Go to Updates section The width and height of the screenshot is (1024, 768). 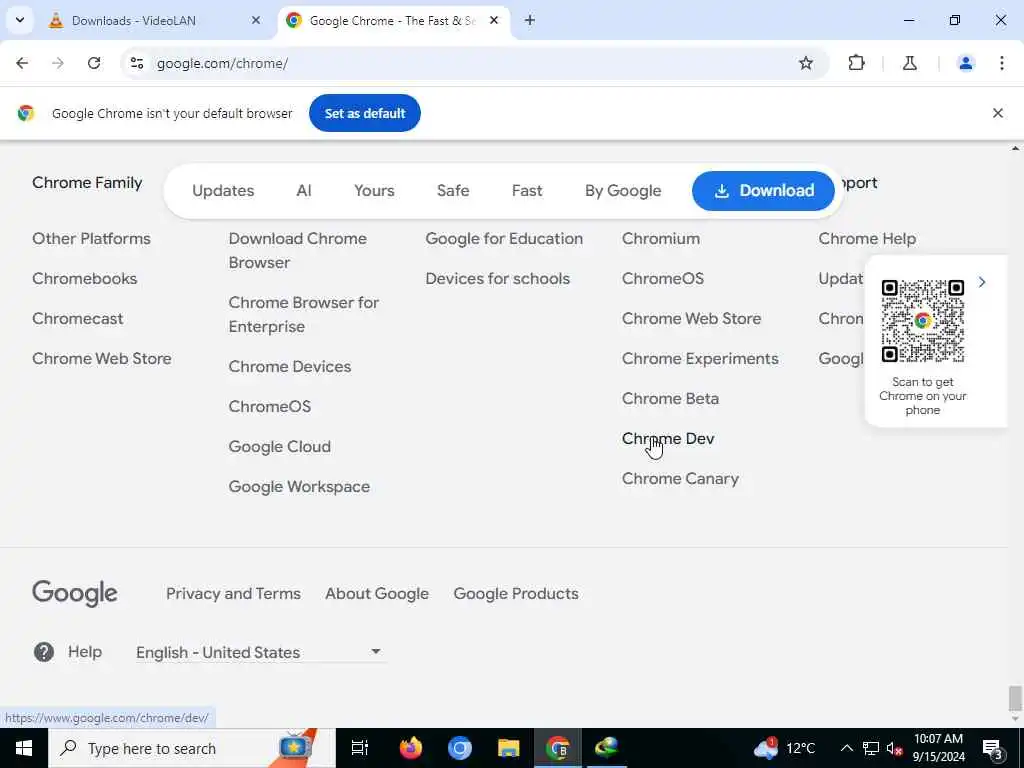pos(223,191)
